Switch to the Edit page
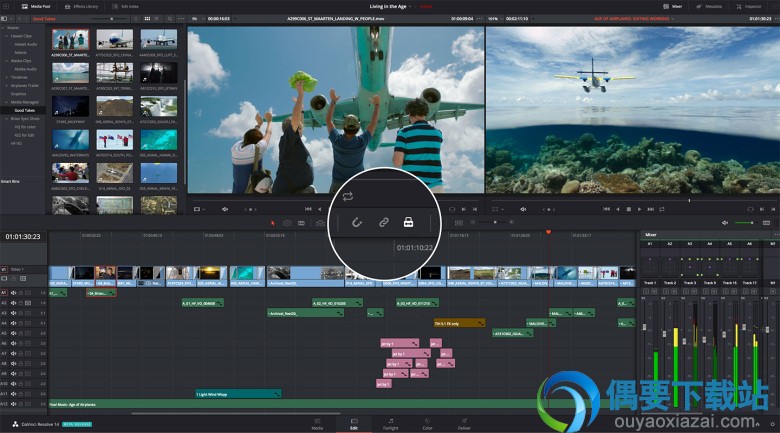 pyautogui.click(x=354, y=424)
